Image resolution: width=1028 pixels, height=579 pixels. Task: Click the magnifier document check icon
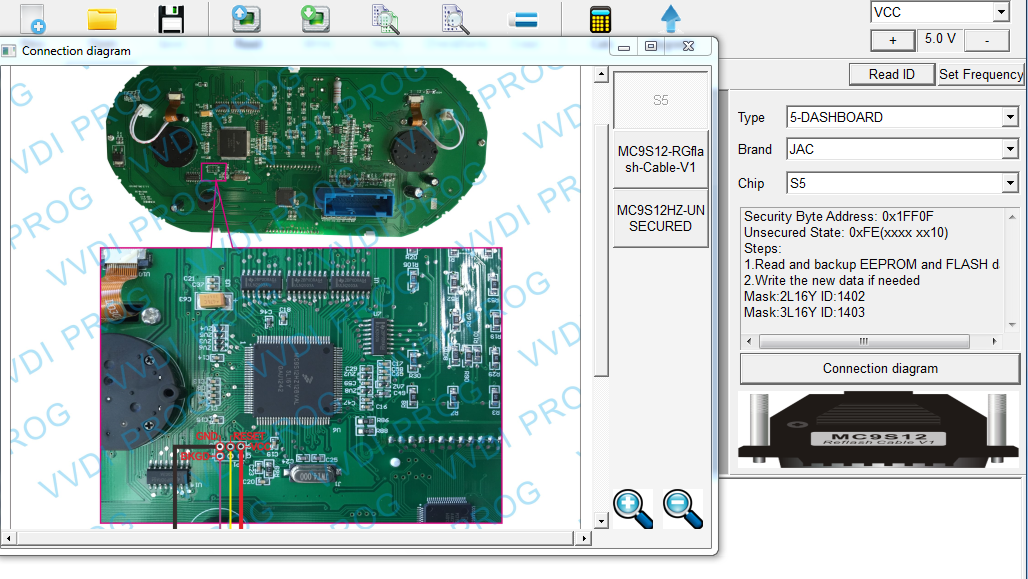point(455,19)
